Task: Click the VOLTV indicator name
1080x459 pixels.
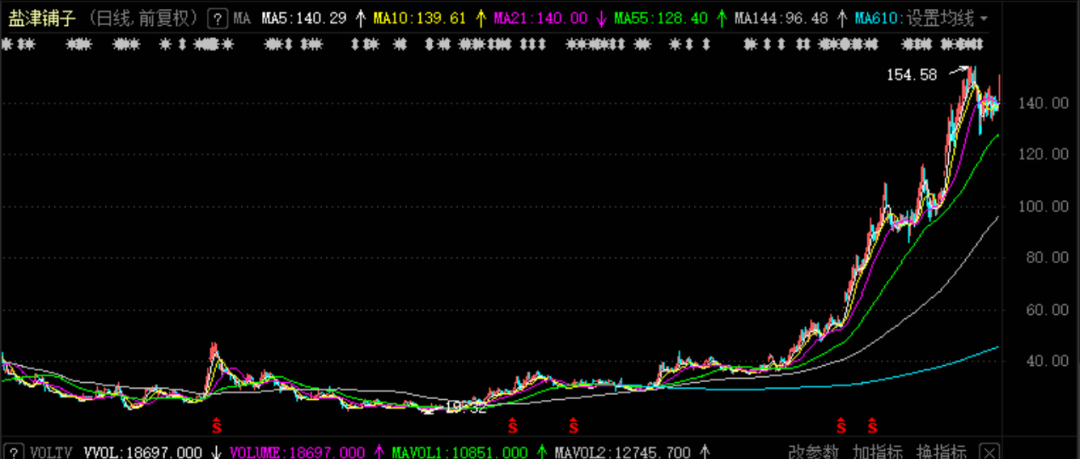Action: [52, 453]
